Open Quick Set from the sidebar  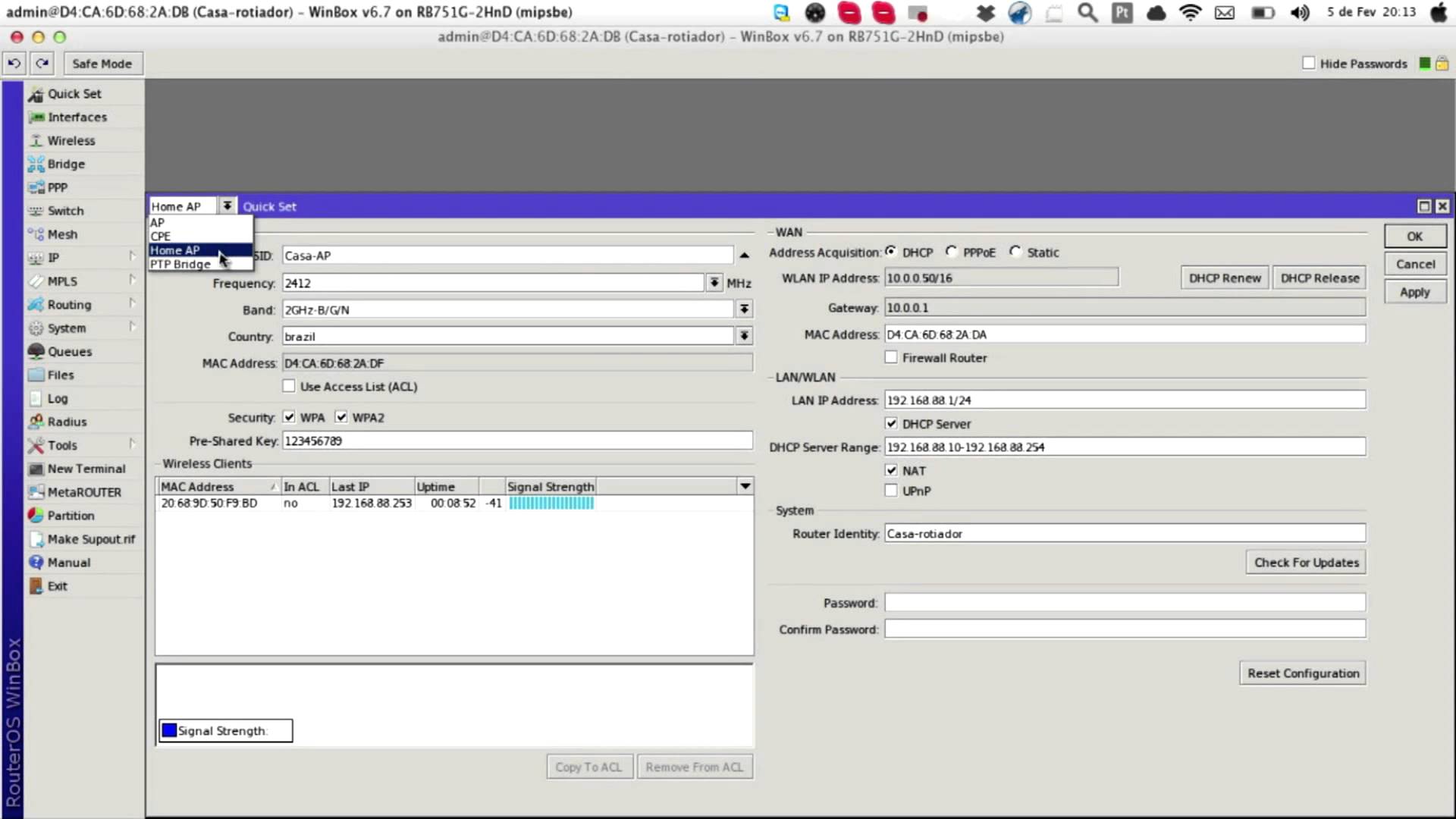pos(74,93)
